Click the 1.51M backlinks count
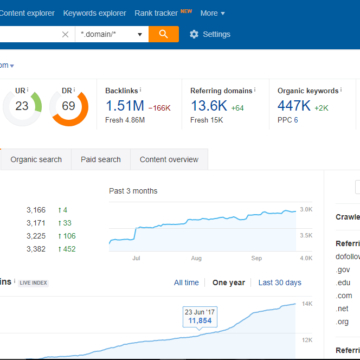360x360 pixels. pos(125,106)
